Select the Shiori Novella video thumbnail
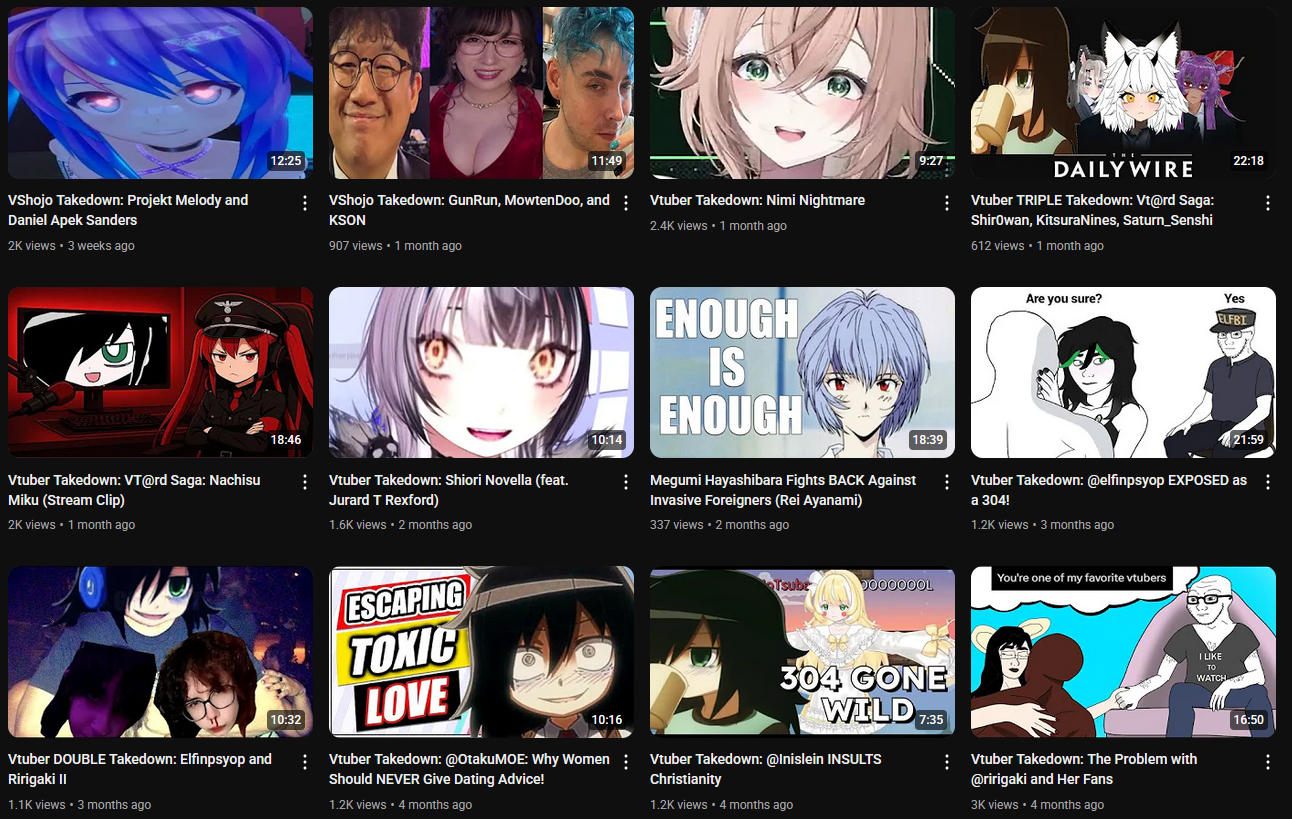 pyautogui.click(x=481, y=373)
